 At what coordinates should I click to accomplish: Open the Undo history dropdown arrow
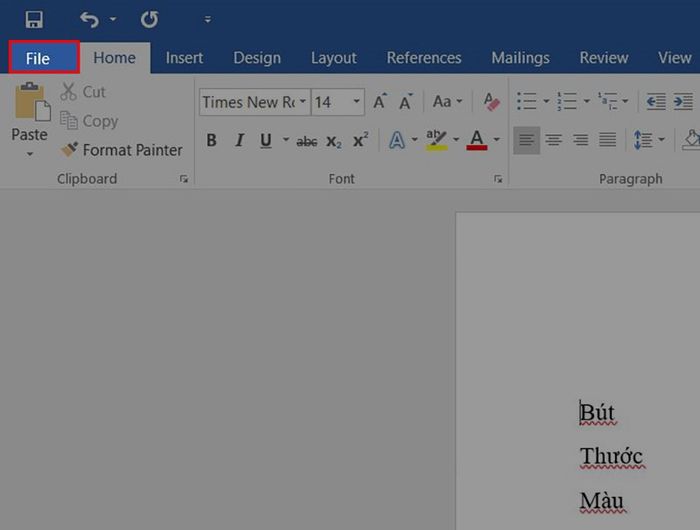113,19
